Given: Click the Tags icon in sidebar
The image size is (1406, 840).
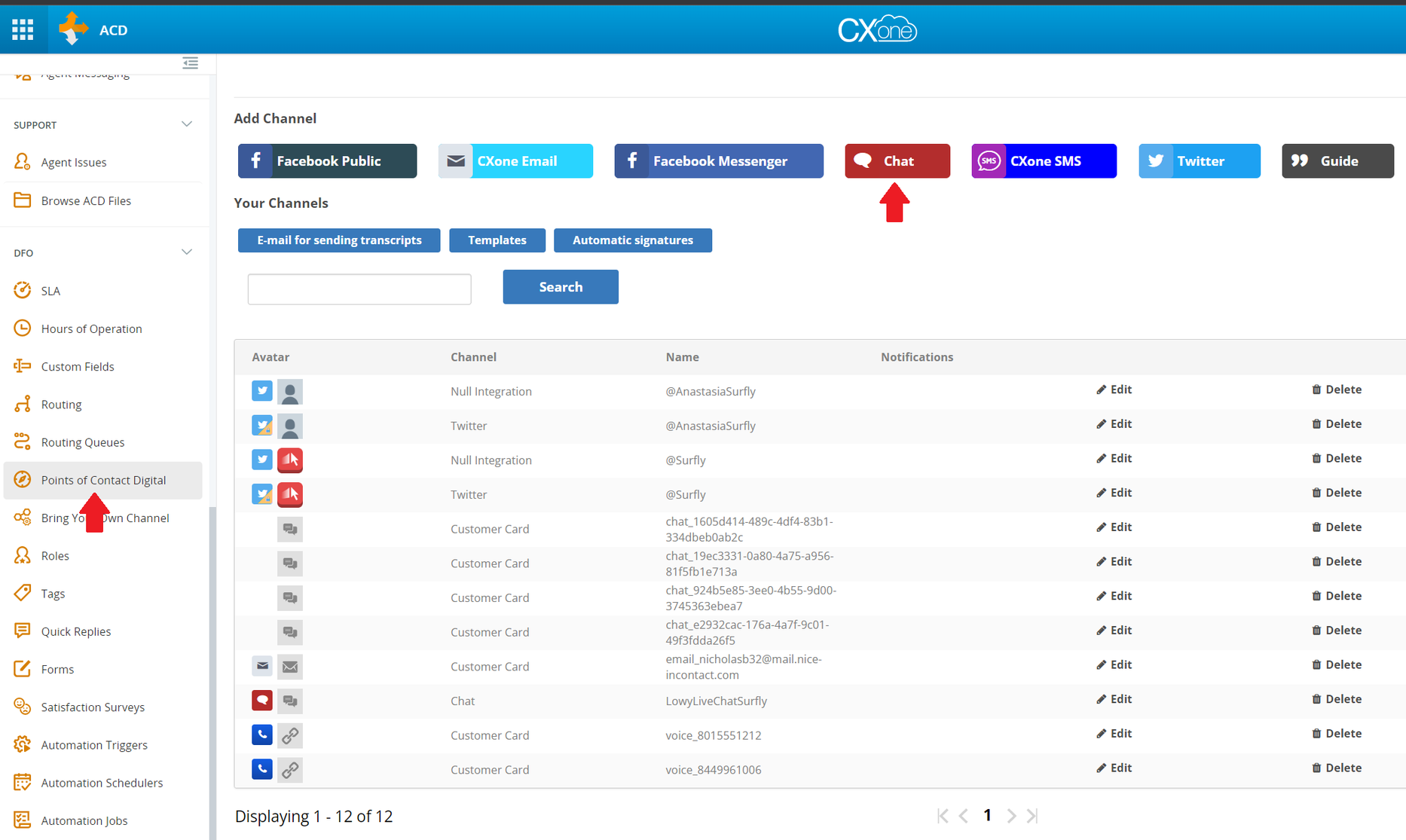Looking at the screenshot, I should [x=23, y=593].
